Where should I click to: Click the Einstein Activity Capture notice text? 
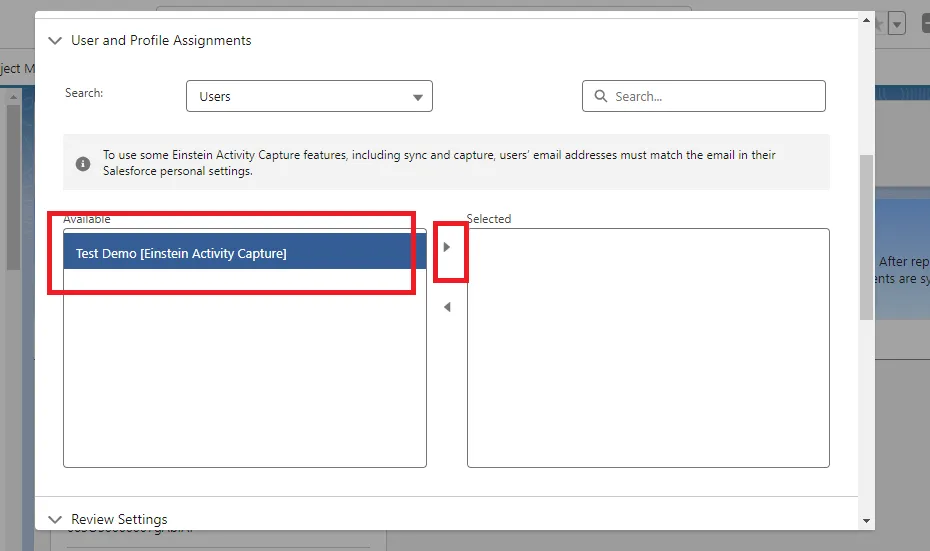[x=439, y=163]
